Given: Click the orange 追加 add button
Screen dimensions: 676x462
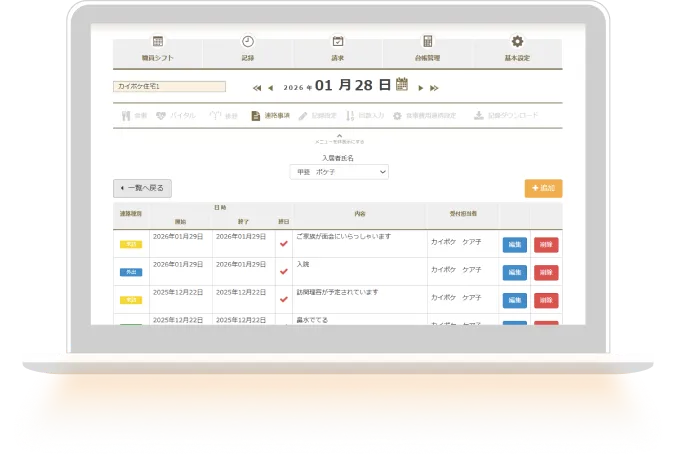Looking at the screenshot, I should (543, 188).
